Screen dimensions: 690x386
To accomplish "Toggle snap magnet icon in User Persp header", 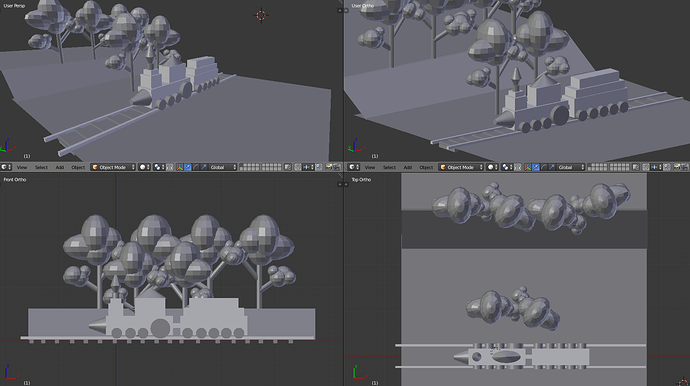I will click(x=298, y=167).
